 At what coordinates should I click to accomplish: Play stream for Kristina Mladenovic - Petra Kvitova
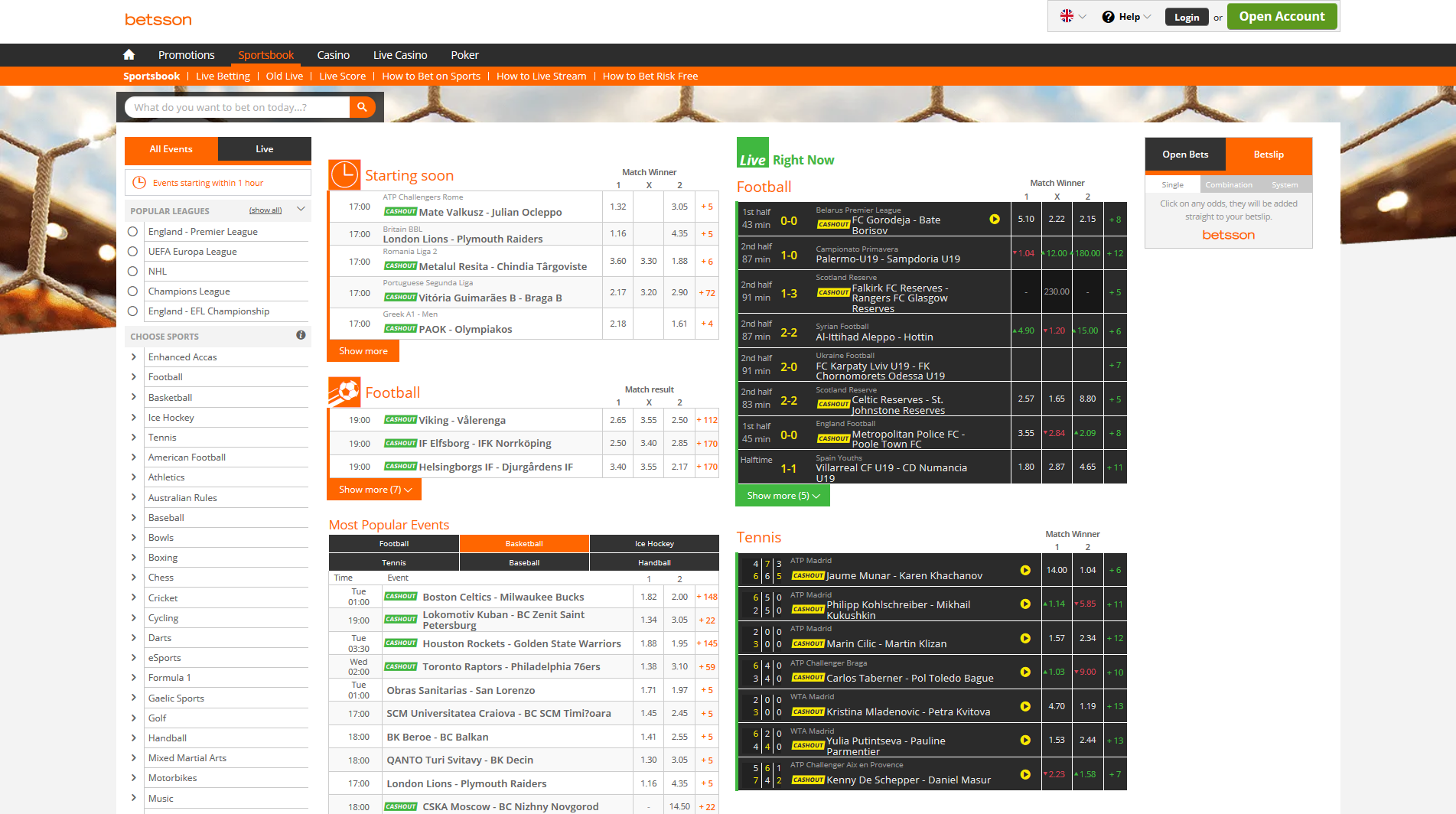(1025, 707)
